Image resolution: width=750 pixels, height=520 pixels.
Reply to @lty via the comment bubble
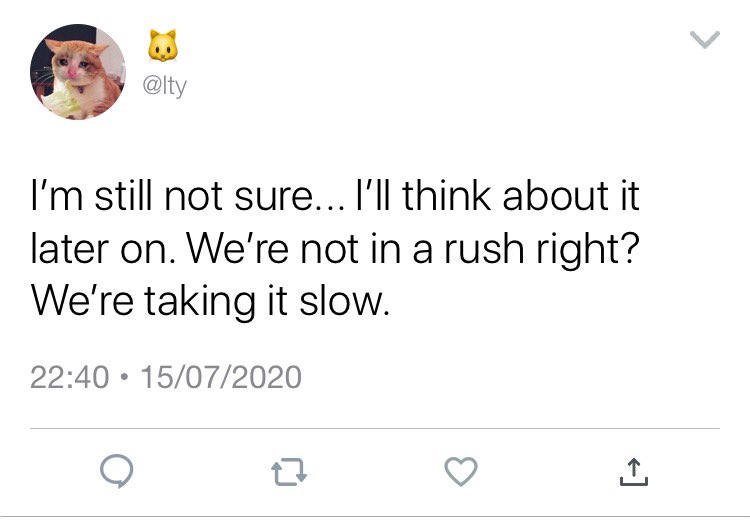117,471
